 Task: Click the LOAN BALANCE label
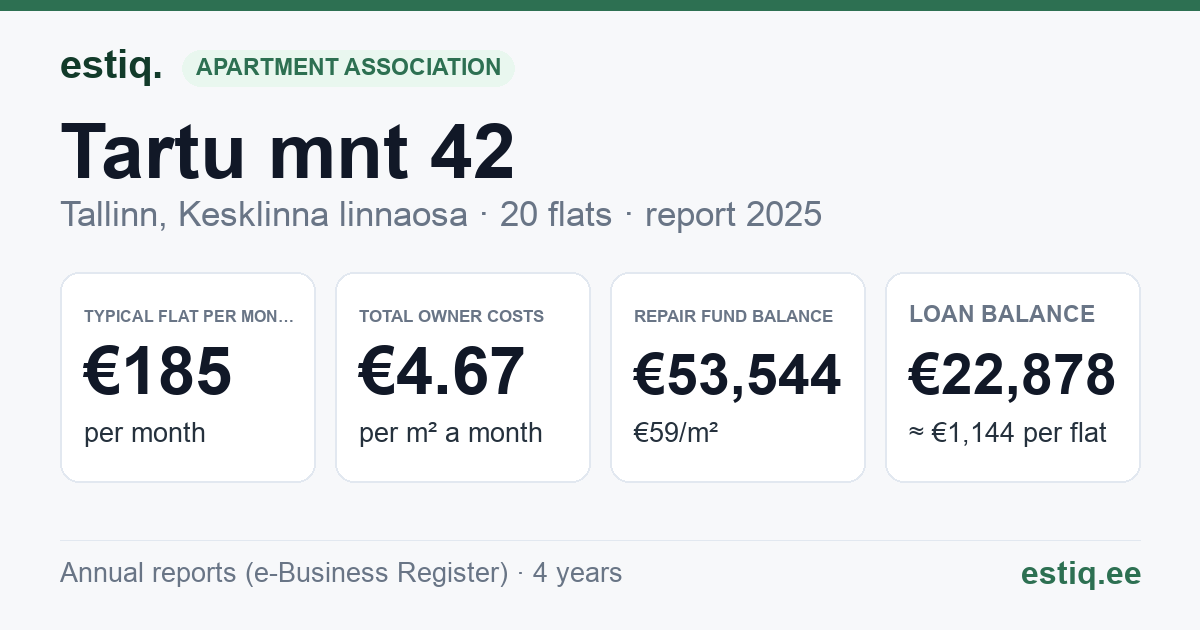(x=1002, y=314)
